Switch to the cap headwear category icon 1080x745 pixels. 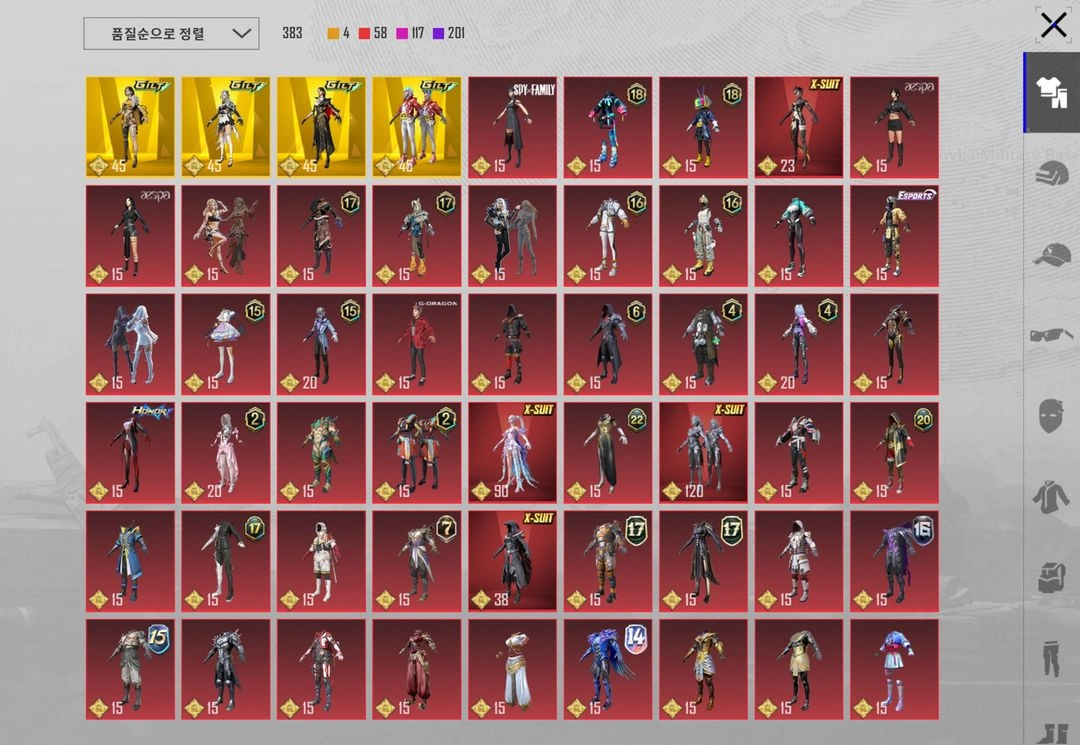[x=1051, y=255]
